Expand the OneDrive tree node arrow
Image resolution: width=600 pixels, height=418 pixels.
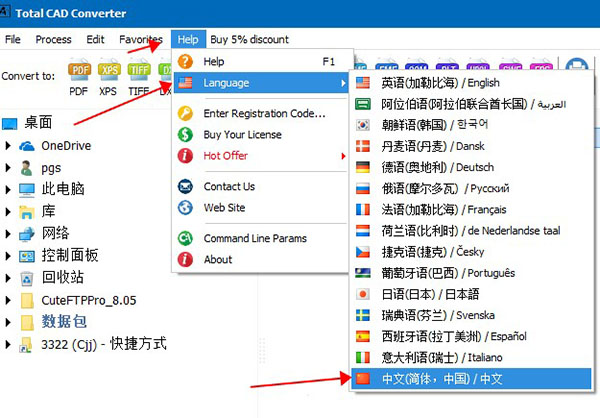(9, 146)
